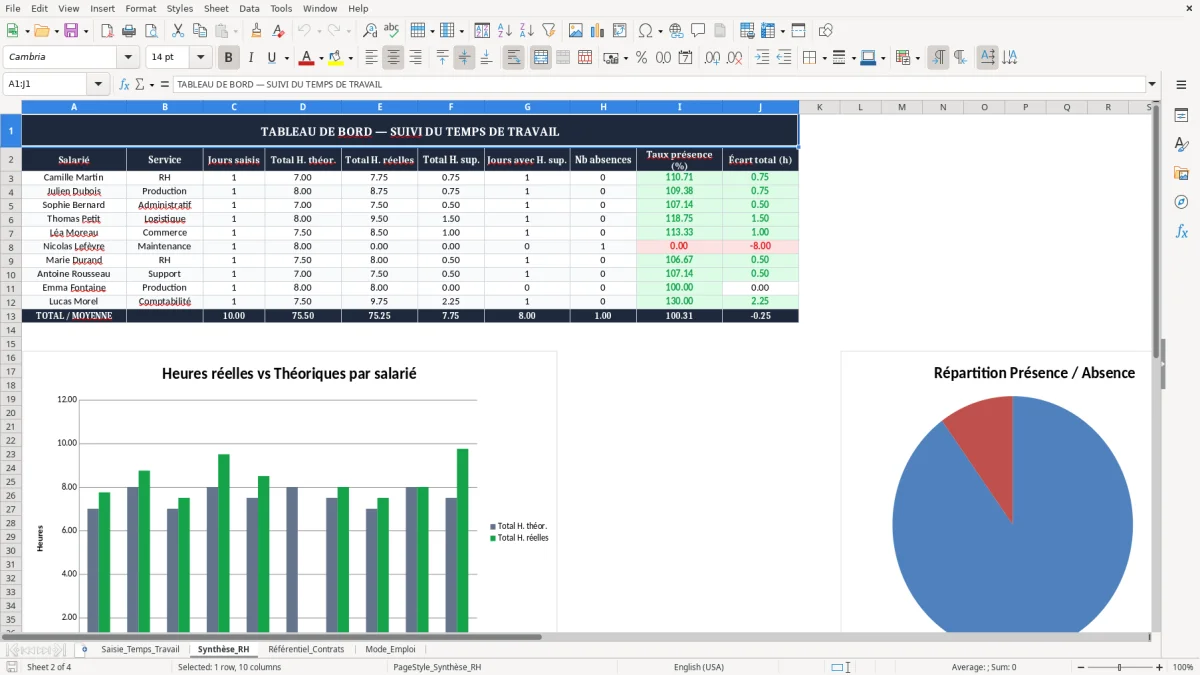This screenshot has width=1200, height=675.
Task: Toggle Align Right
Action: click(x=415, y=58)
